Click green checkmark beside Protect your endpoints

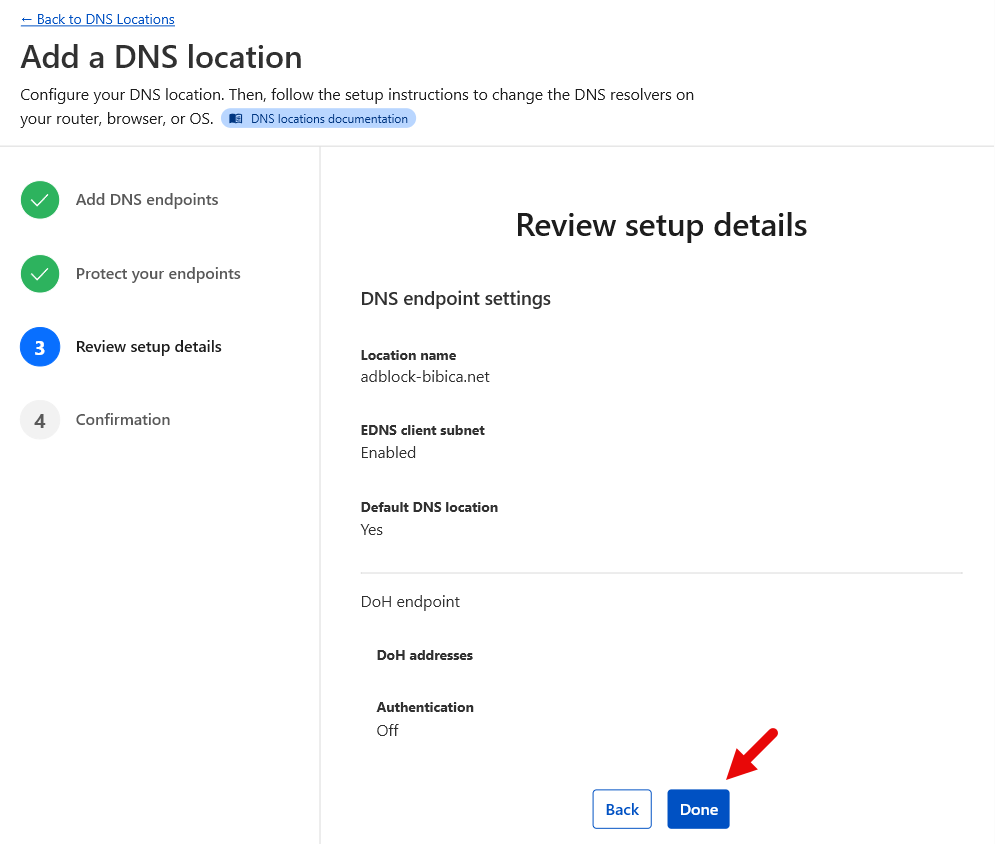[x=40, y=274]
